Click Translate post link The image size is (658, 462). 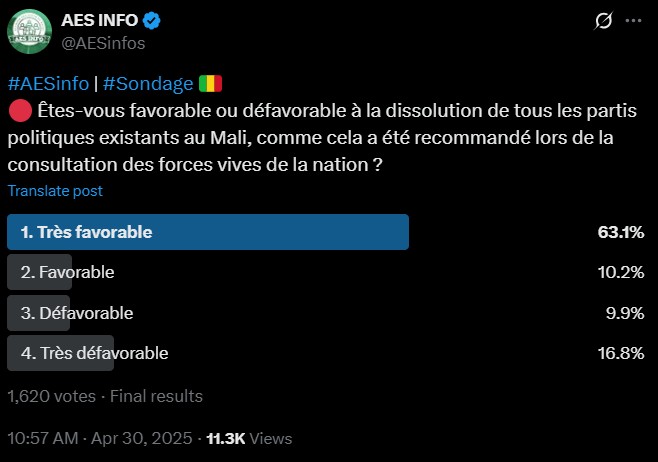click(55, 191)
